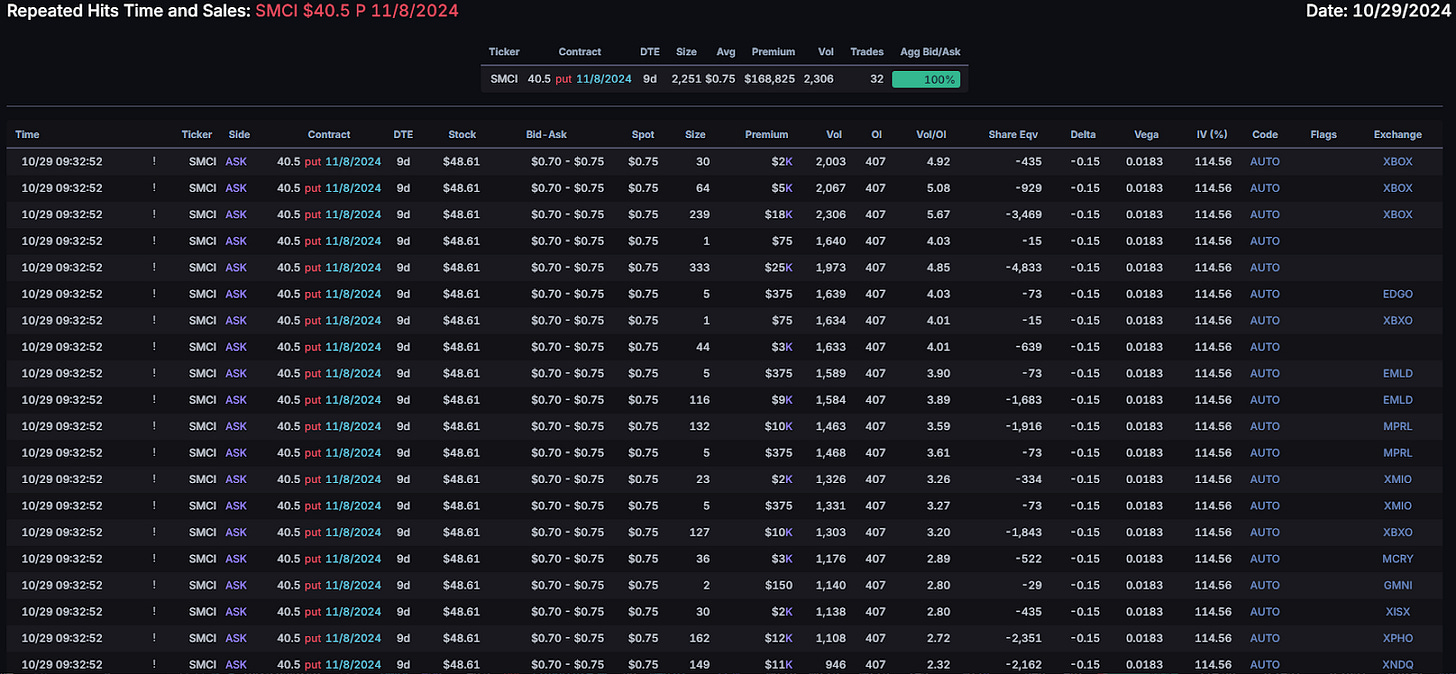This screenshot has width=1456, height=674.
Task: Select the -29 share equivalent cell
Action: [1032, 585]
